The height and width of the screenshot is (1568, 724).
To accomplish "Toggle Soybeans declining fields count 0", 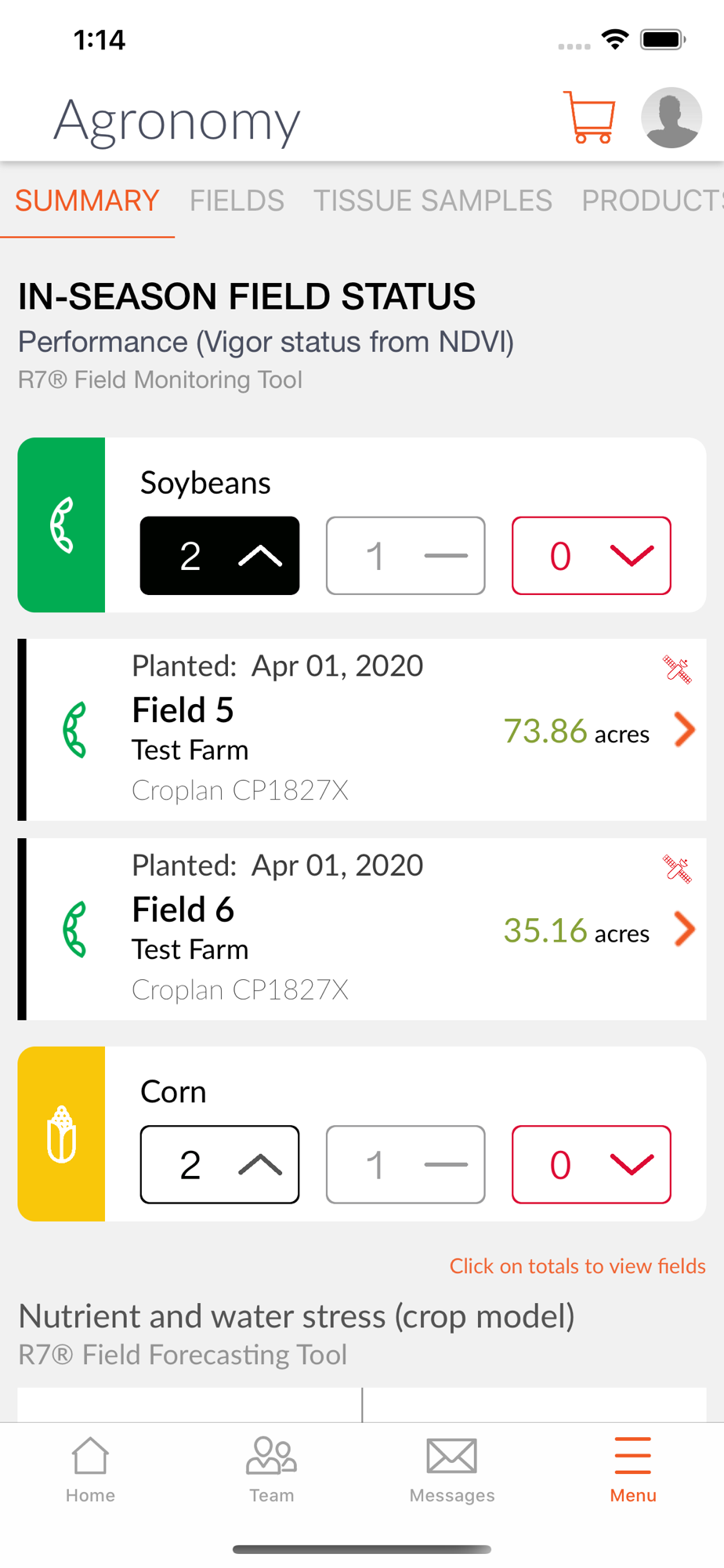I will [591, 556].
